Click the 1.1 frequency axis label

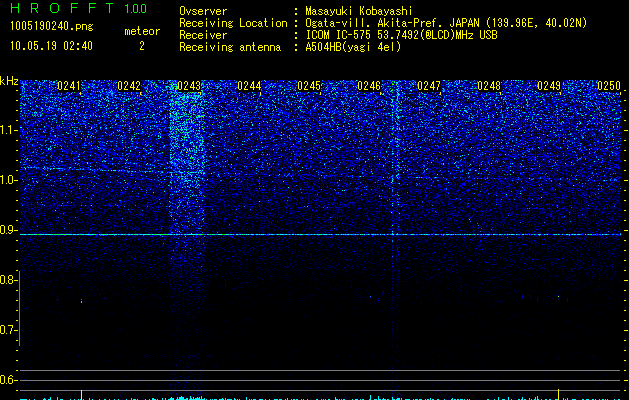pyautogui.click(x=8, y=130)
